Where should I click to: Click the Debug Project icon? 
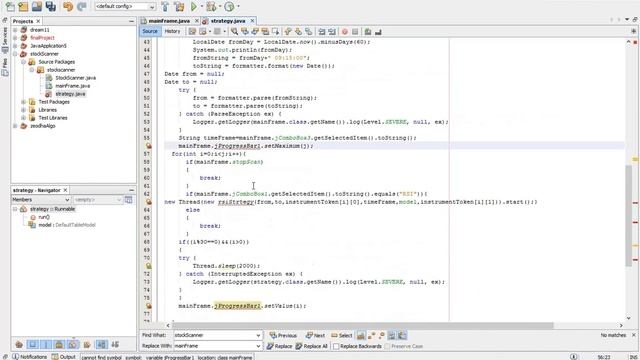[x=211, y=7]
